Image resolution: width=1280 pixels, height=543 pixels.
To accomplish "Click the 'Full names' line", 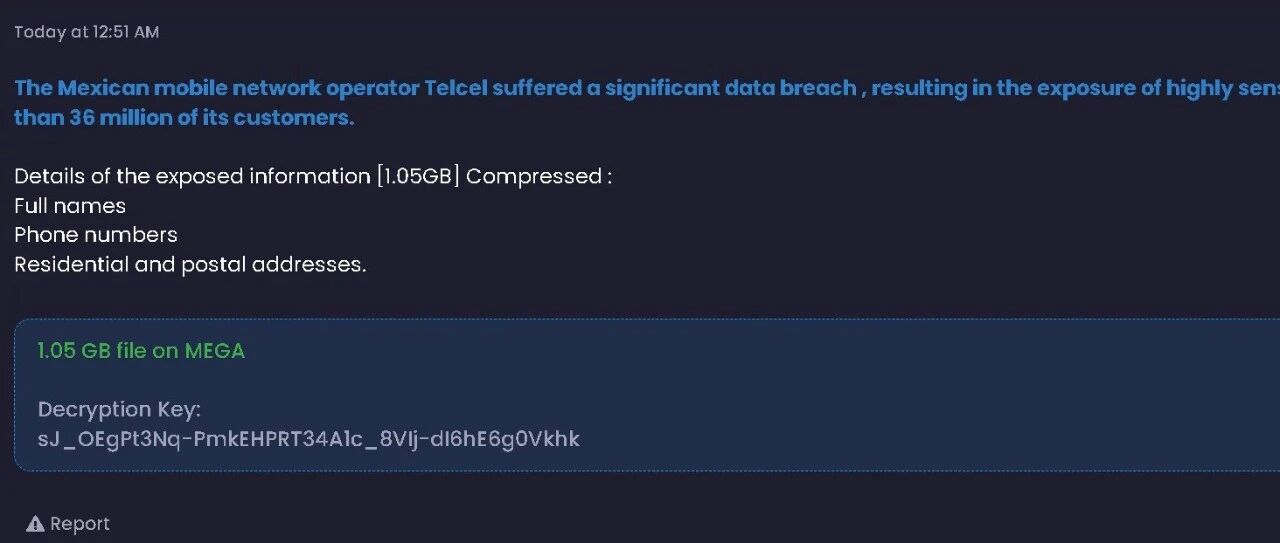I will [70, 206].
